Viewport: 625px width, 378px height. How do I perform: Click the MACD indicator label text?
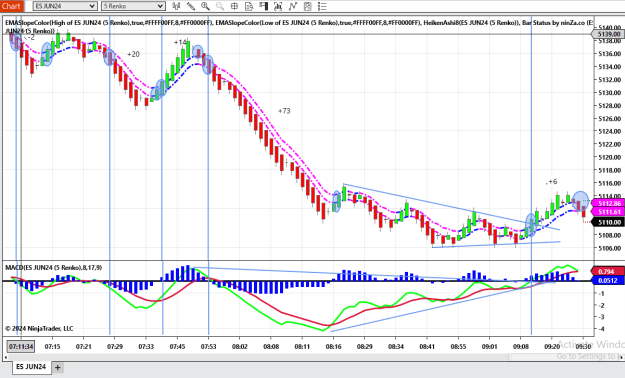tap(54, 268)
